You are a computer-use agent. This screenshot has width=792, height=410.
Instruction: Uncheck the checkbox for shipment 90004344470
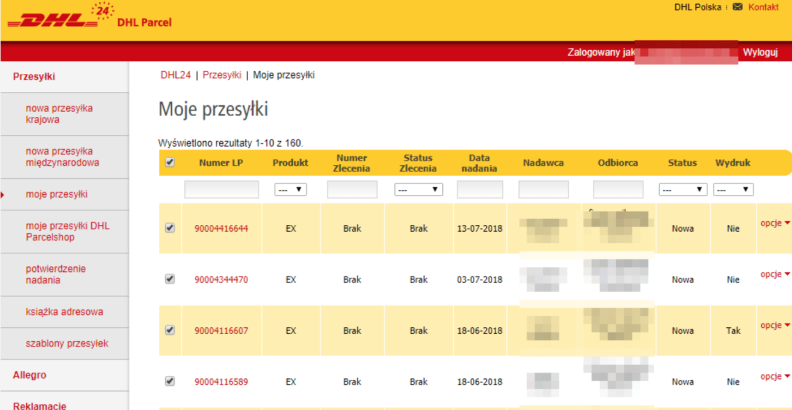[x=170, y=279]
